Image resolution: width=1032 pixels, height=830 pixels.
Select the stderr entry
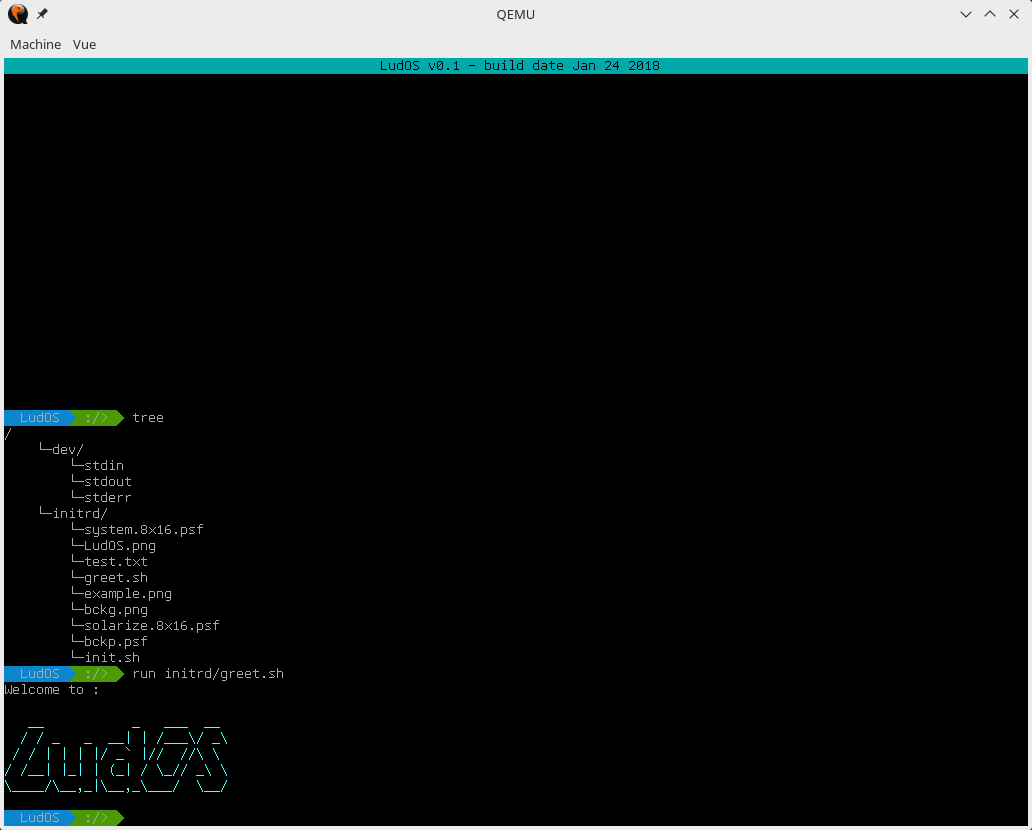(x=108, y=498)
